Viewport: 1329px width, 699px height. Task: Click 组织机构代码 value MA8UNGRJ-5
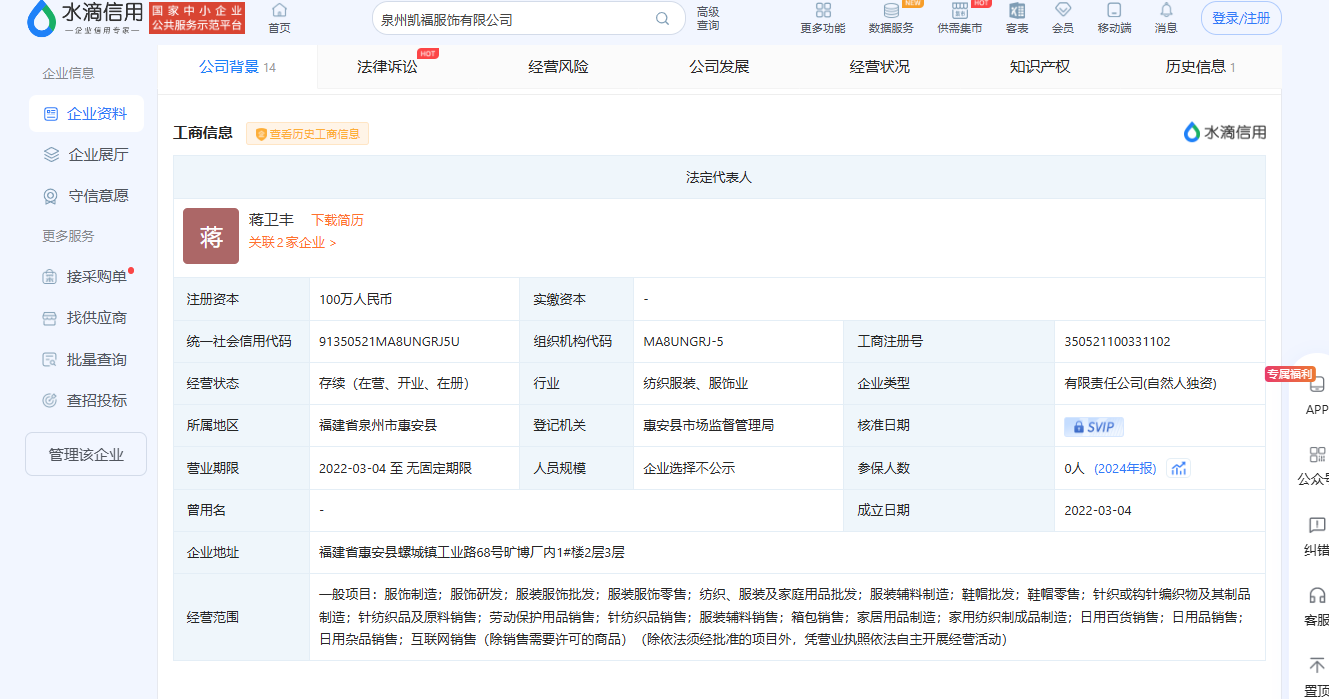[x=683, y=342]
